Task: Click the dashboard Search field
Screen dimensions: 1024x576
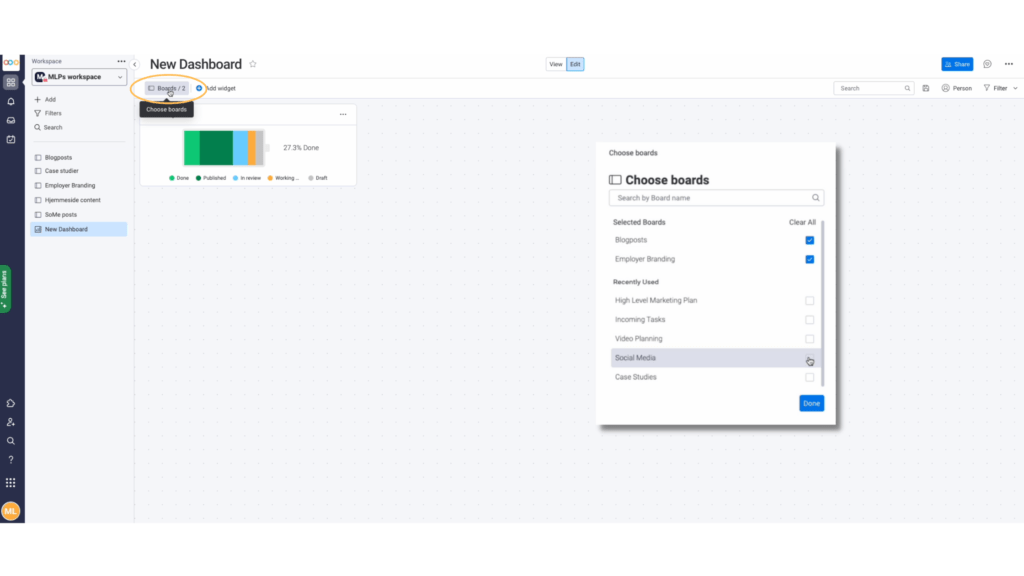Action: coord(873,88)
